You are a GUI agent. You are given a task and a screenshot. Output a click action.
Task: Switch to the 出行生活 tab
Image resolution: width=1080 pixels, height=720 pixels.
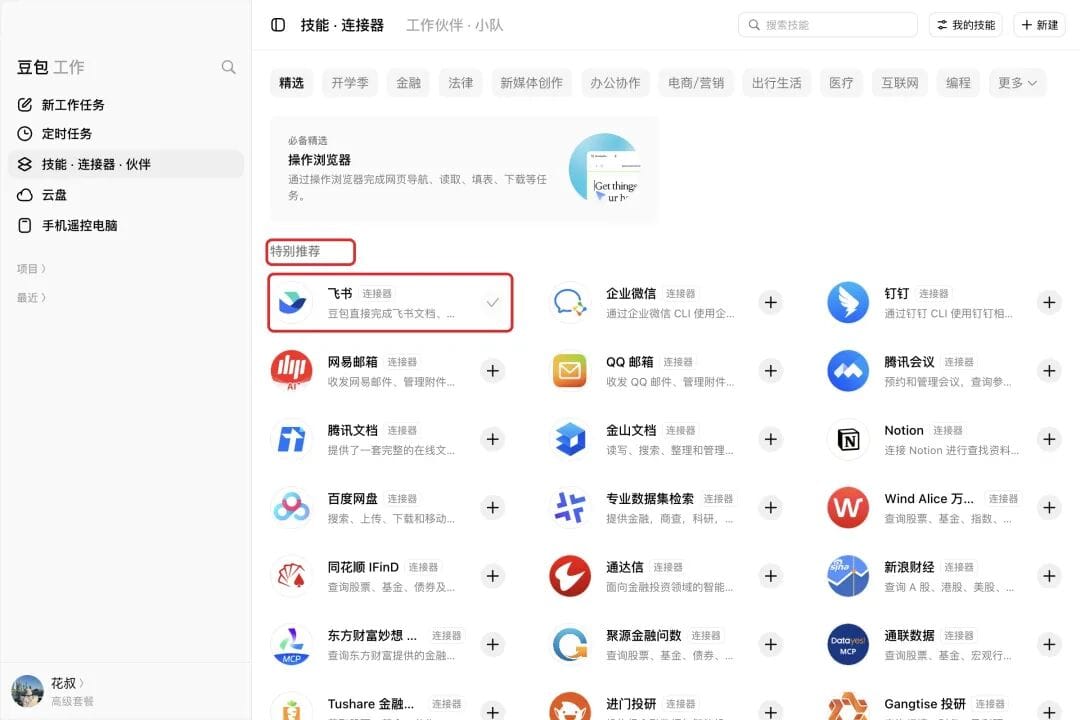(x=776, y=83)
